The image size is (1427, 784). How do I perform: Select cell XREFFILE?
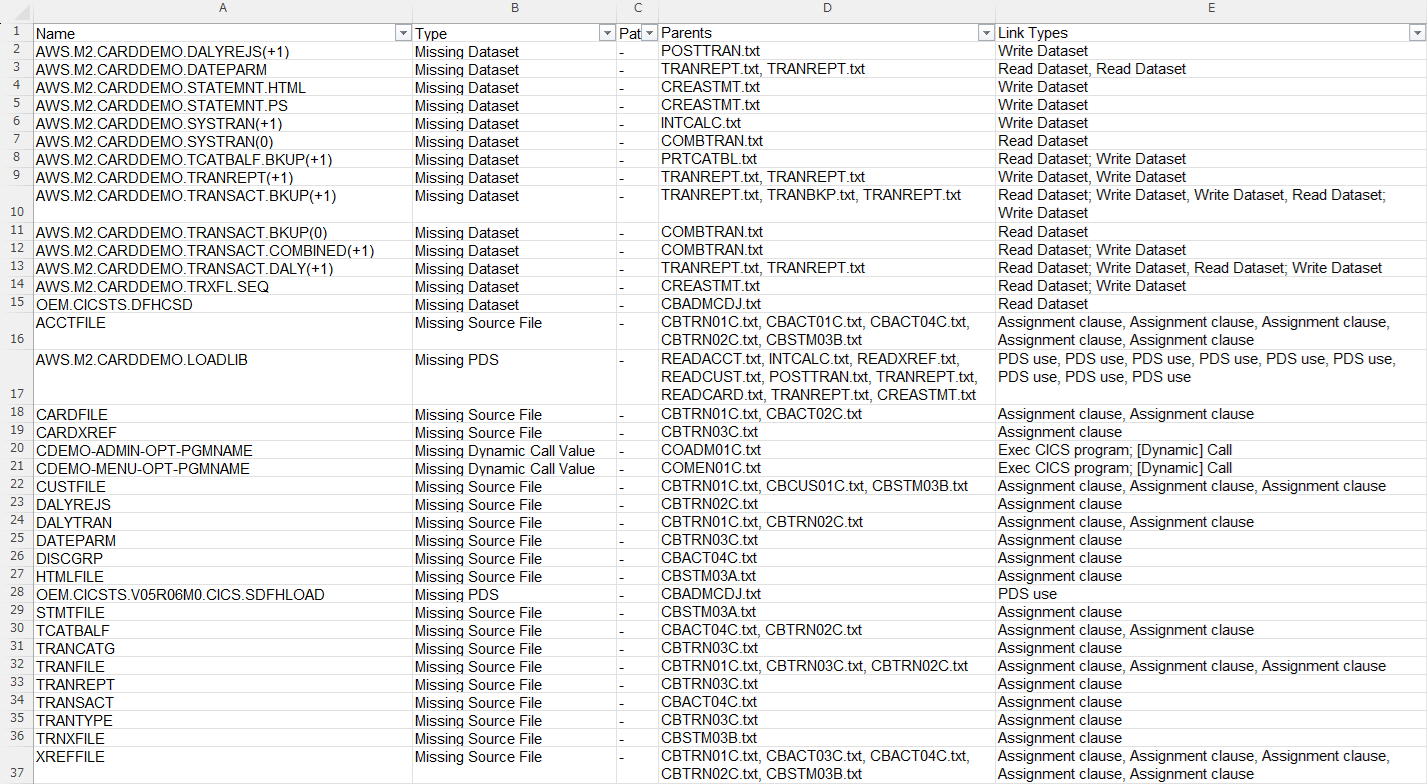[x=222, y=765]
